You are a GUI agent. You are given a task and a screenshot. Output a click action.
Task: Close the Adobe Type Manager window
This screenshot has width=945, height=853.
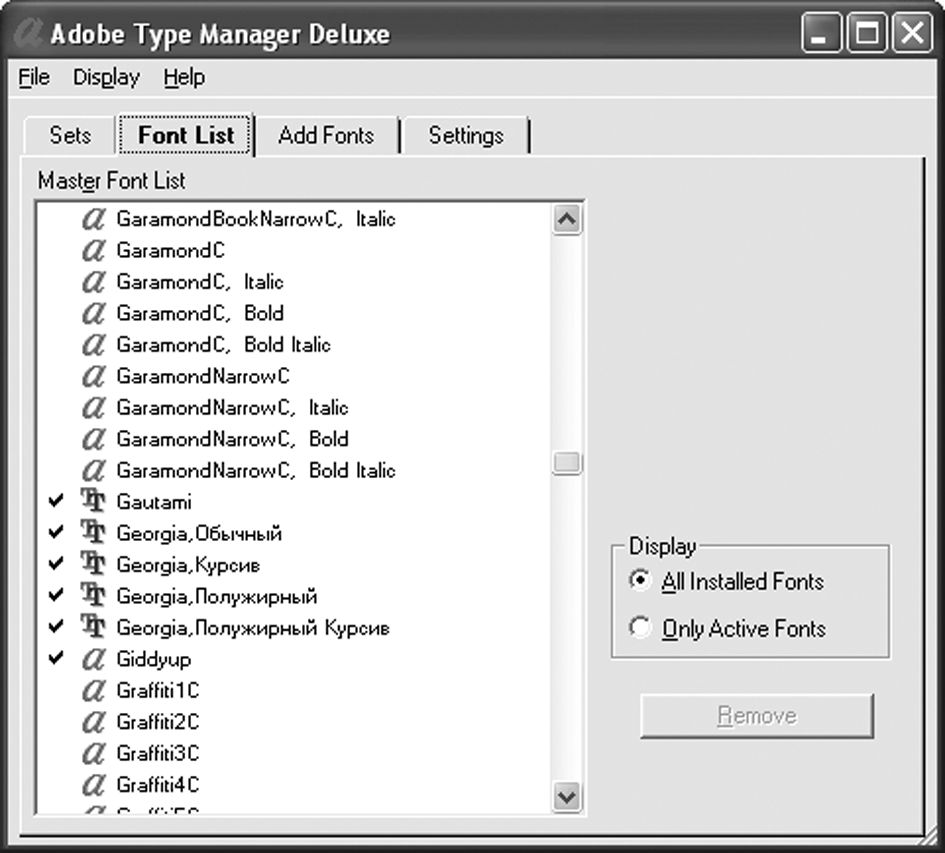[x=912, y=33]
